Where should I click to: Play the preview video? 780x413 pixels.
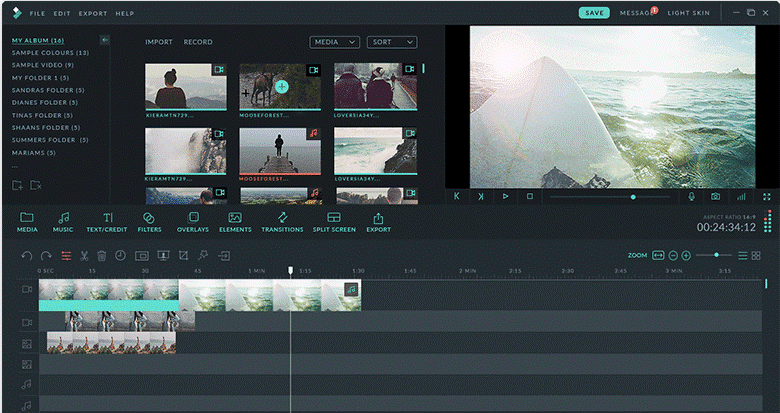[x=505, y=196]
